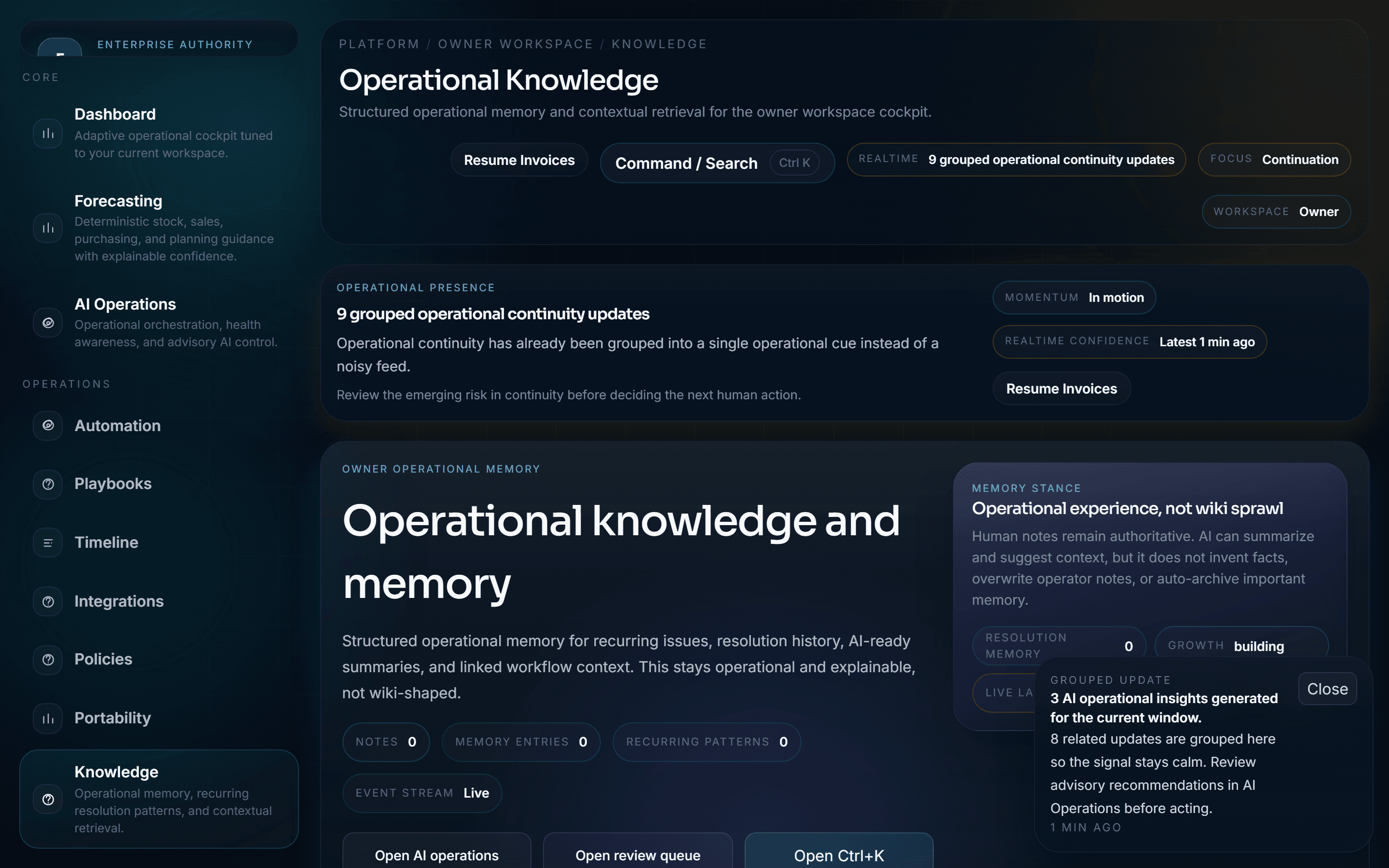Click the Realtime Confidence pill
This screenshot has width=1389, height=868.
(1130, 341)
